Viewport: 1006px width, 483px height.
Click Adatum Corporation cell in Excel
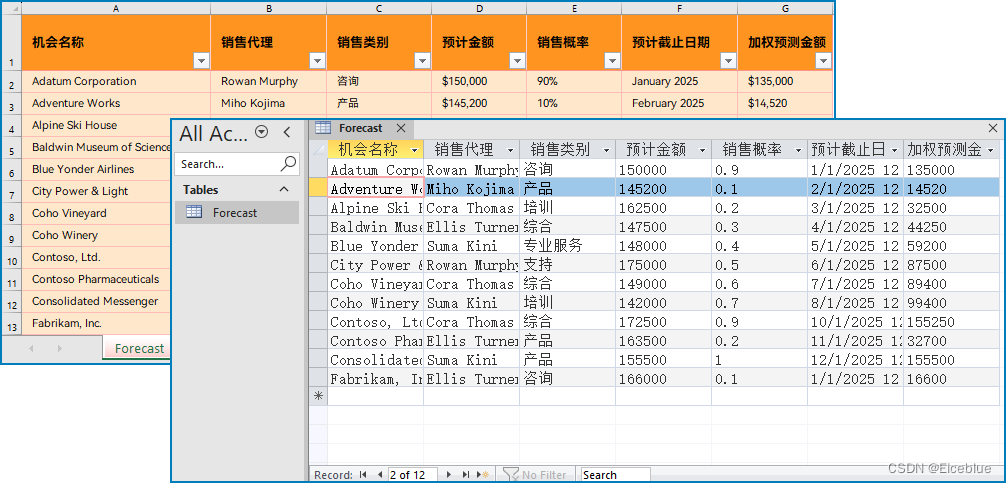pyautogui.click(x=116, y=81)
